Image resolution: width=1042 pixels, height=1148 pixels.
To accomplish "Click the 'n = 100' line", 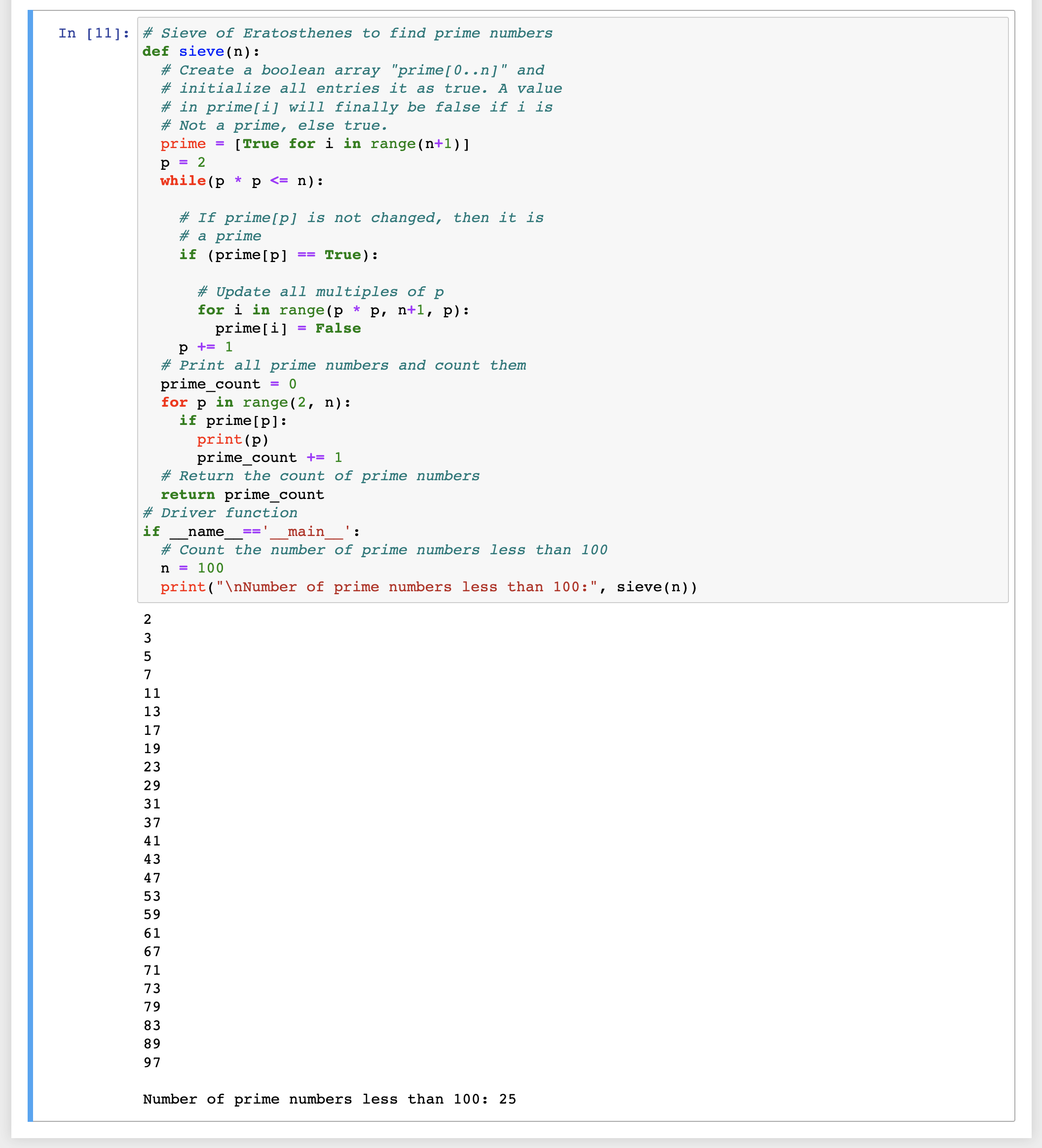I will tap(192, 568).
